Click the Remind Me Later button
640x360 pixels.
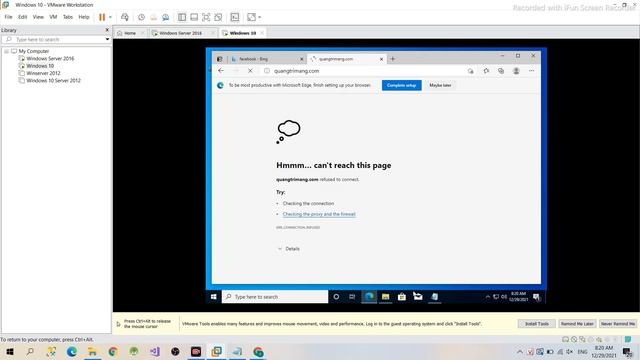tap(577, 324)
